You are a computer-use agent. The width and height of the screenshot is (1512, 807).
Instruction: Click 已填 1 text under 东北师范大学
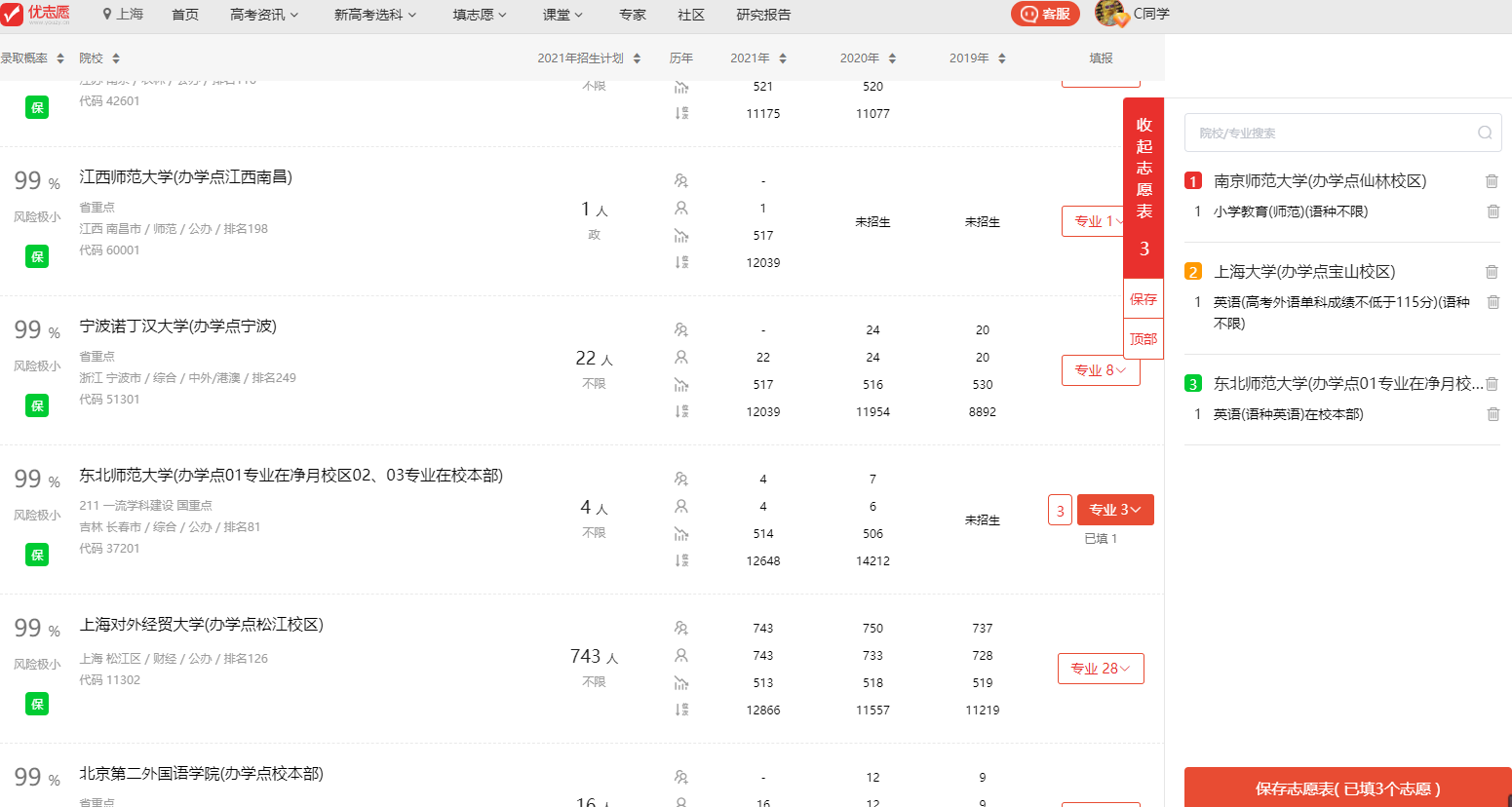click(x=1101, y=539)
